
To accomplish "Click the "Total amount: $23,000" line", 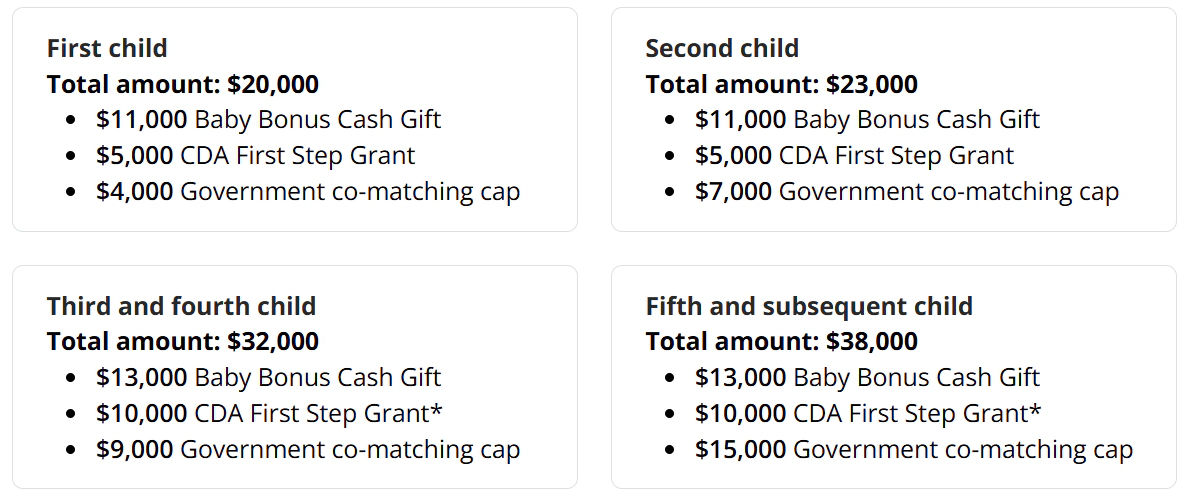I will tap(781, 84).
